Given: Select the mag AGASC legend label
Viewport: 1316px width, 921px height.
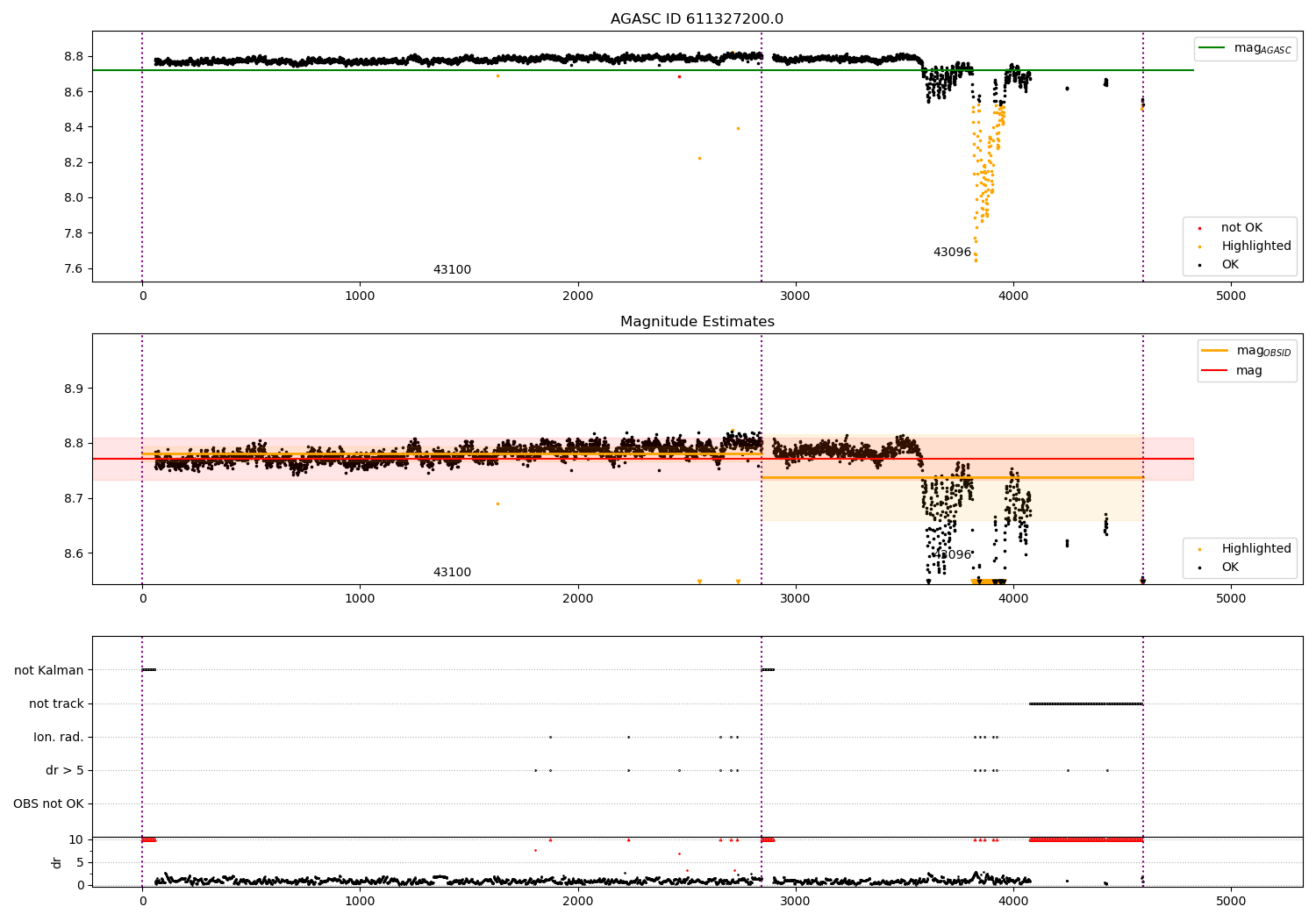Looking at the screenshot, I should click(1262, 48).
